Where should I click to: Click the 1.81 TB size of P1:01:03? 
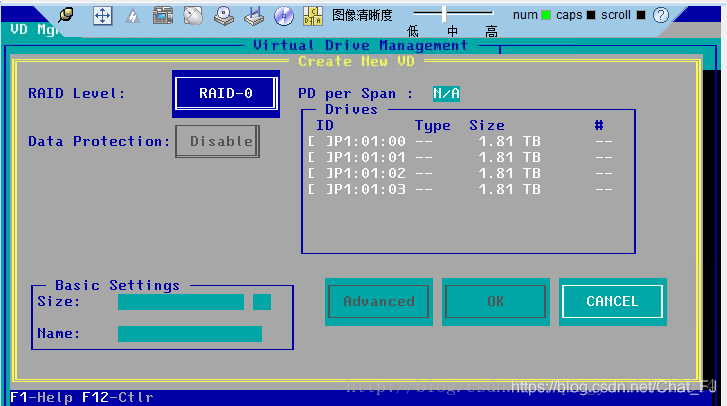tap(509, 190)
